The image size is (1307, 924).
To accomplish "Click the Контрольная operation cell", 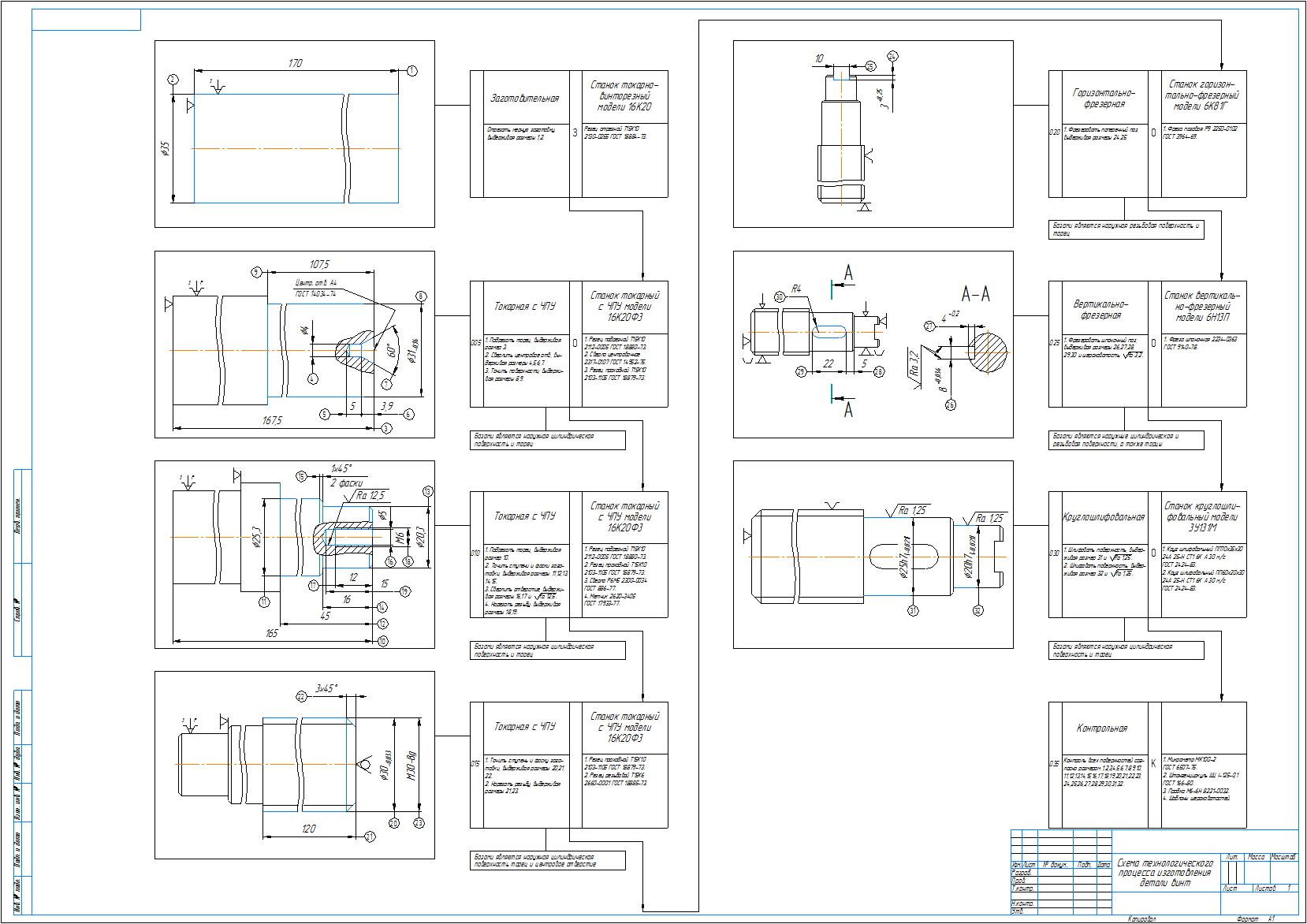I will point(1101,728).
